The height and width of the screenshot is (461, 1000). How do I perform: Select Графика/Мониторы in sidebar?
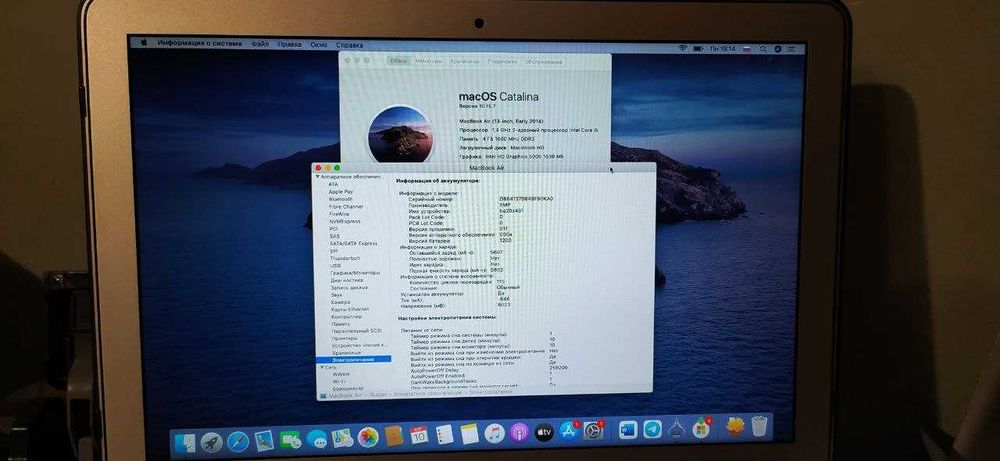[x=356, y=273]
